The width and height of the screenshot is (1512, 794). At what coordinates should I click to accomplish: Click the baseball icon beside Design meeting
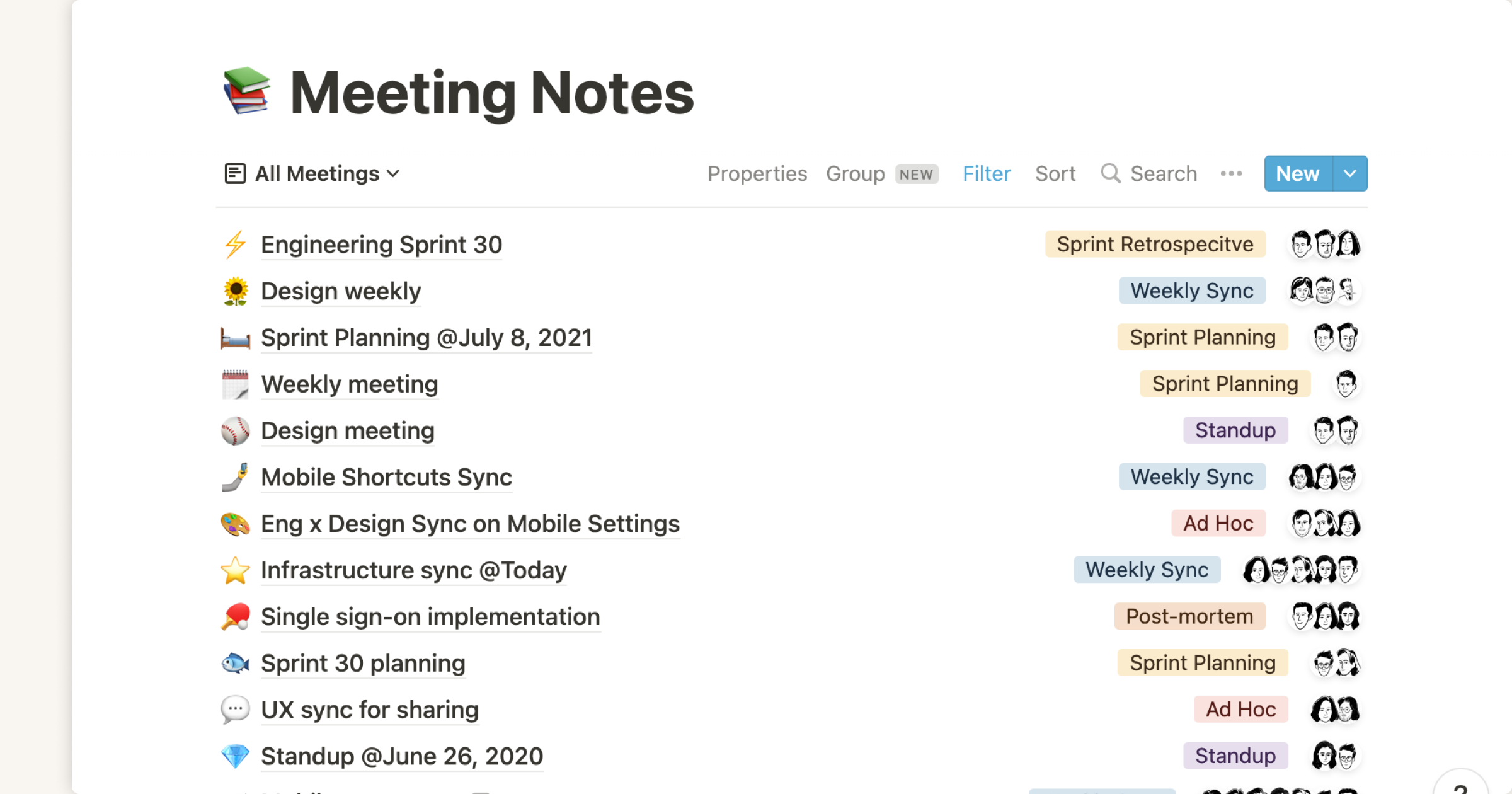(236, 430)
